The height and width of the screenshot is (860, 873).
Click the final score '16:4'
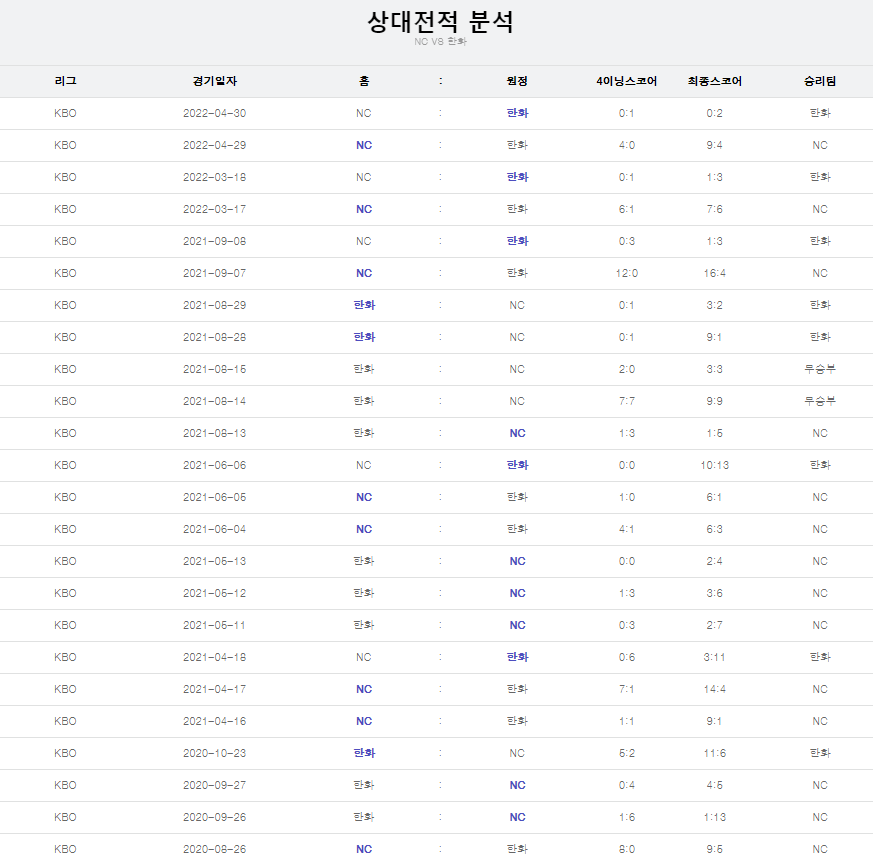click(x=714, y=273)
